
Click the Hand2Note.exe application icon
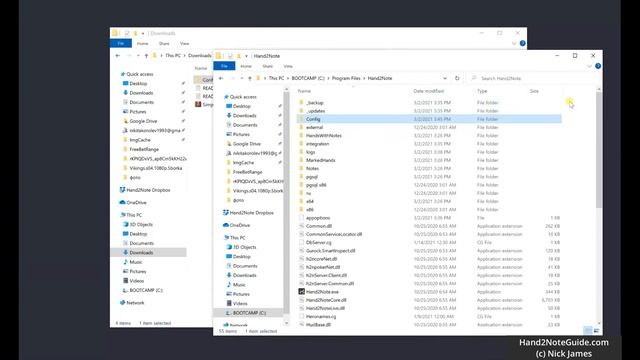301,292
